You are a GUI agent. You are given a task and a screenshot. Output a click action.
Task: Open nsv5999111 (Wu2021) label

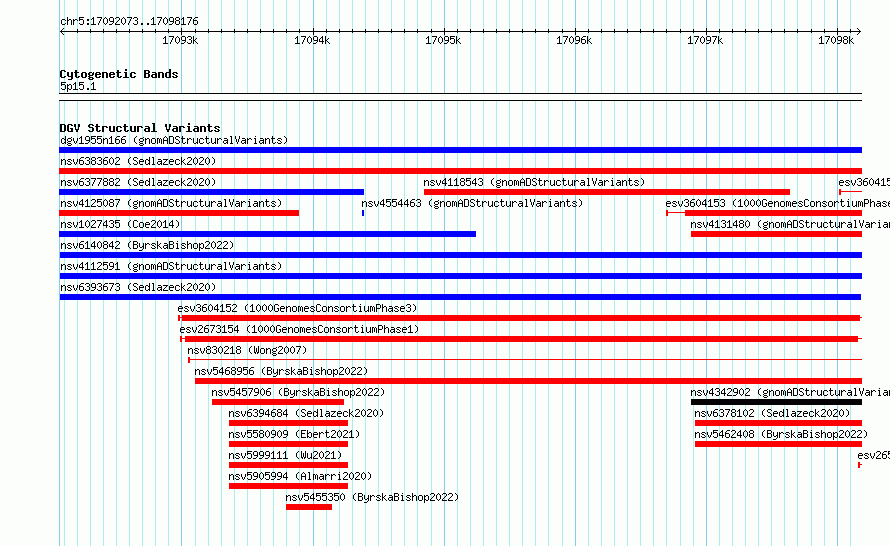coord(286,455)
